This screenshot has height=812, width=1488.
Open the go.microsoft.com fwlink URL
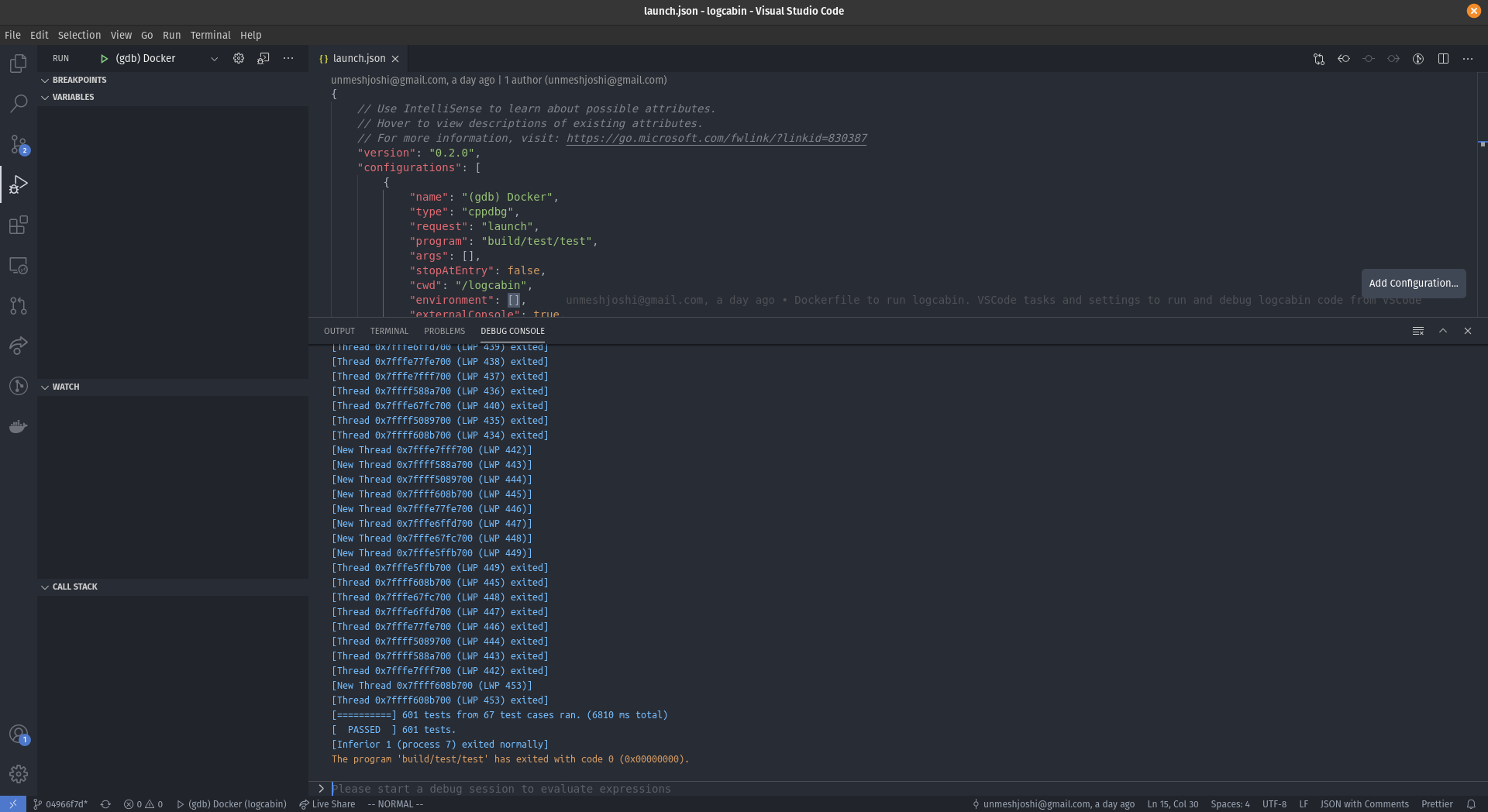point(717,139)
